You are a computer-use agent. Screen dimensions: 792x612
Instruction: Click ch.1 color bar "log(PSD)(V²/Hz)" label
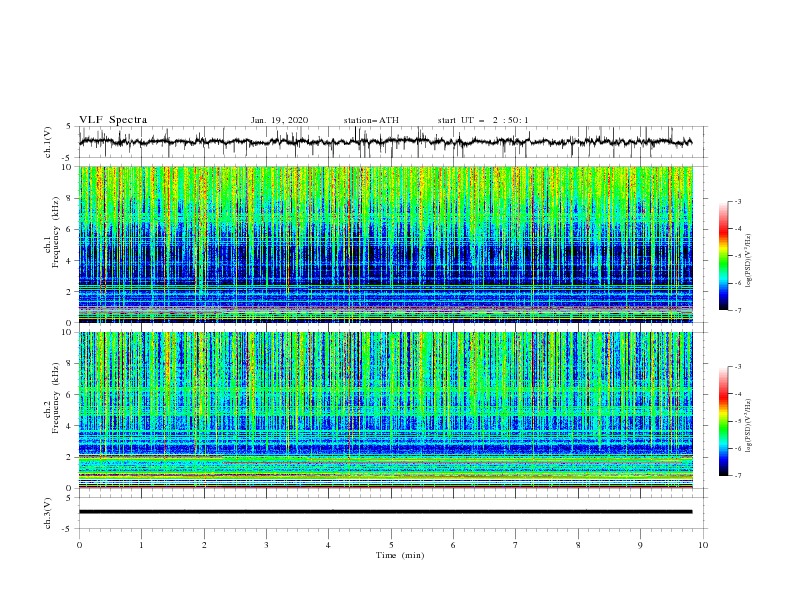[x=750, y=261]
